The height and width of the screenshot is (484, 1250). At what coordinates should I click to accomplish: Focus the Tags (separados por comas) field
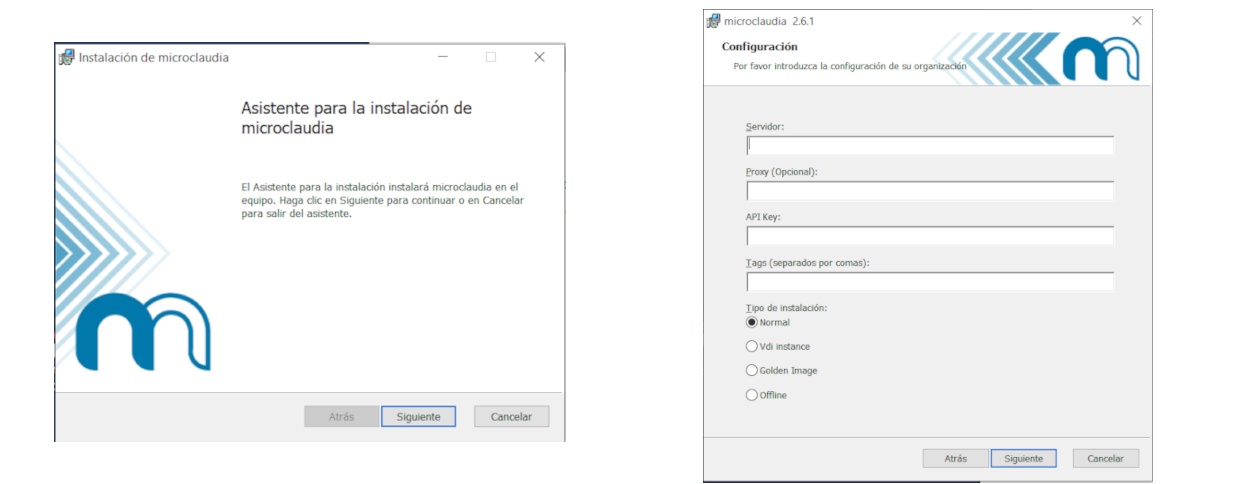(x=930, y=281)
